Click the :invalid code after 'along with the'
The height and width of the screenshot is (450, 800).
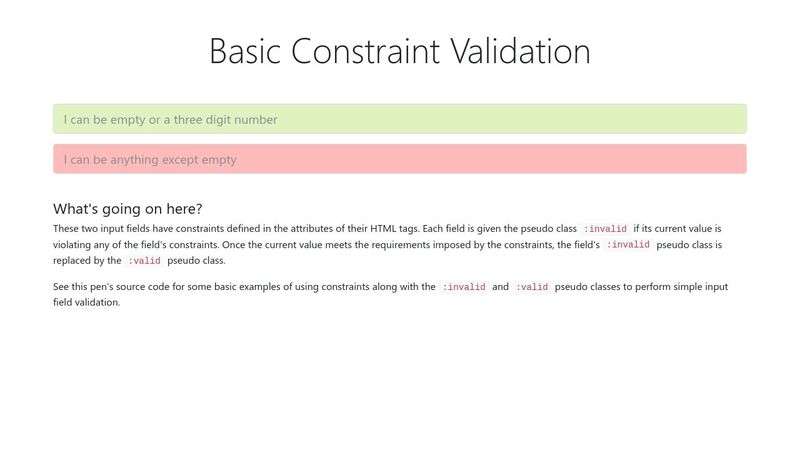(464, 287)
